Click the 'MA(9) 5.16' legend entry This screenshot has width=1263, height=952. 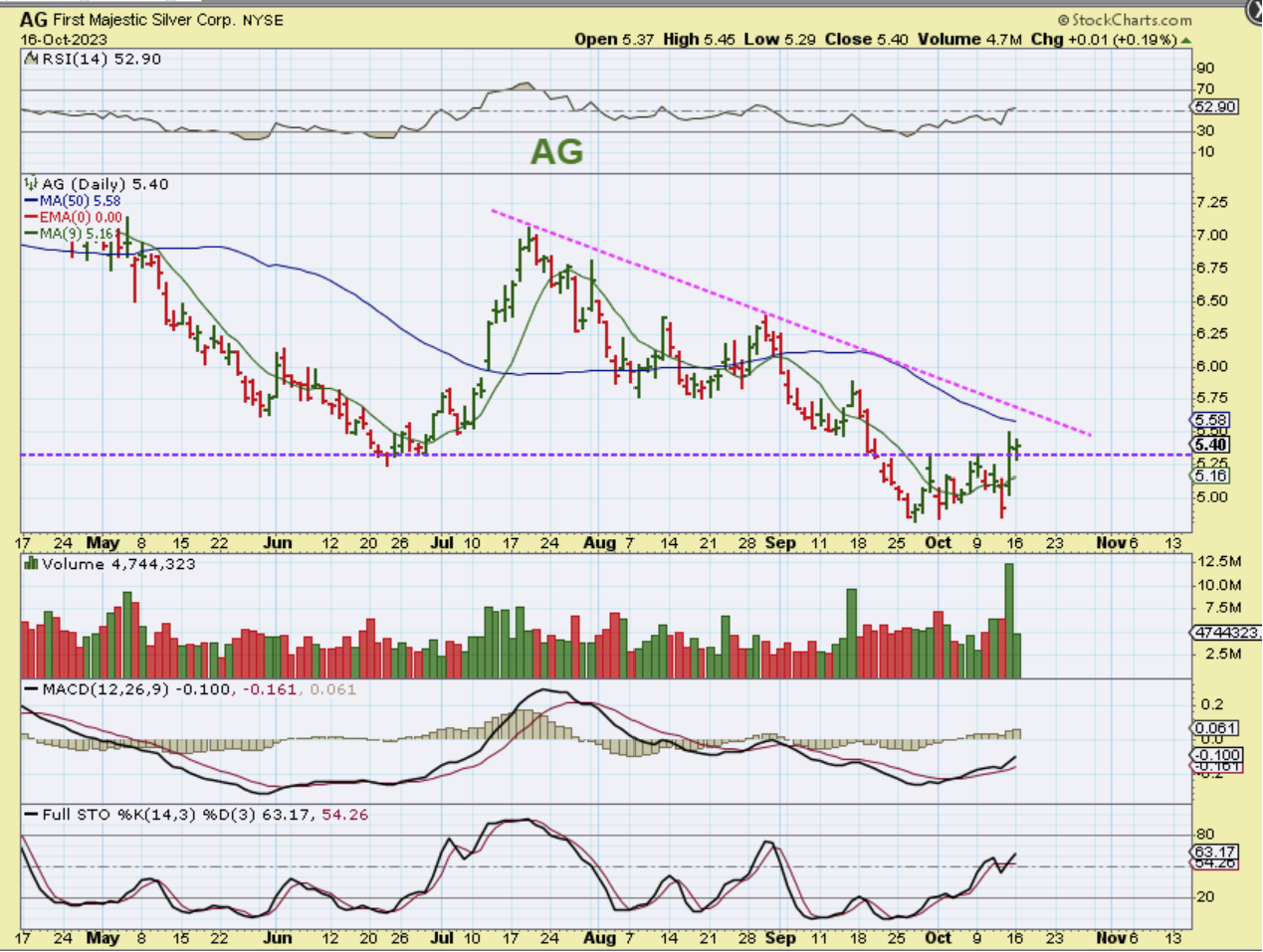click(71, 234)
